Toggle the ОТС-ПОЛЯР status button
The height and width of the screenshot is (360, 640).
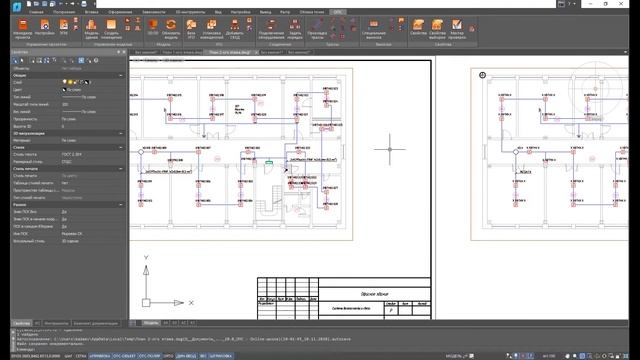click(150, 356)
